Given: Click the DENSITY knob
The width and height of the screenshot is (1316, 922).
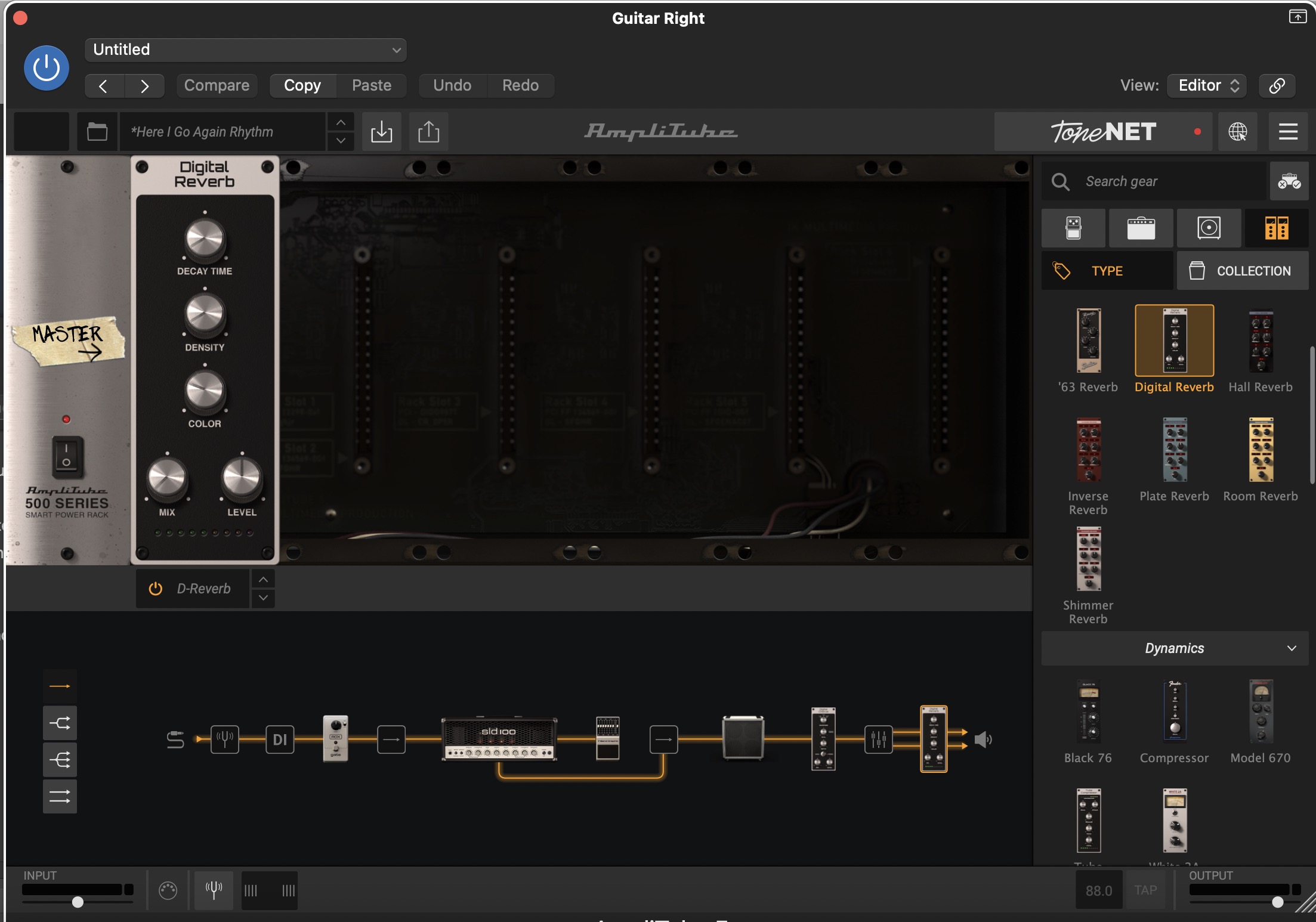Looking at the screenshot, I should click(205, 315).
